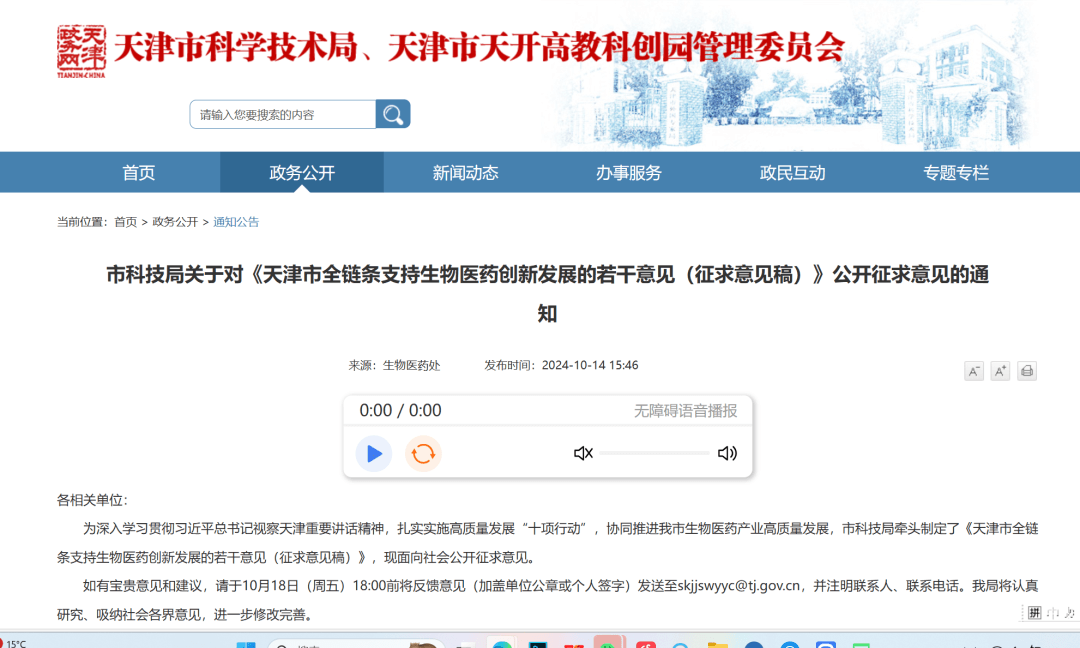Increase font size with A+ icon
Image resolution: width=1080 pixels, height=648 pixels.
(x=1000, y=371)
